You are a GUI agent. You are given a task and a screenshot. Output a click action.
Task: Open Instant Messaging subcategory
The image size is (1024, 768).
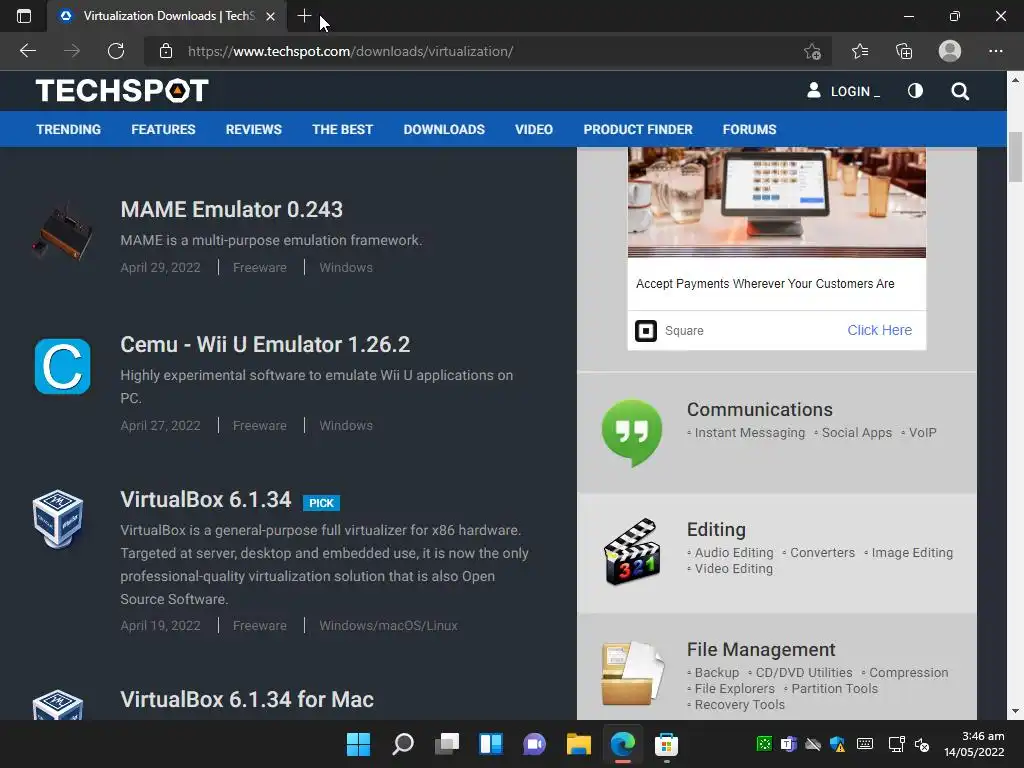click(750, 433)
